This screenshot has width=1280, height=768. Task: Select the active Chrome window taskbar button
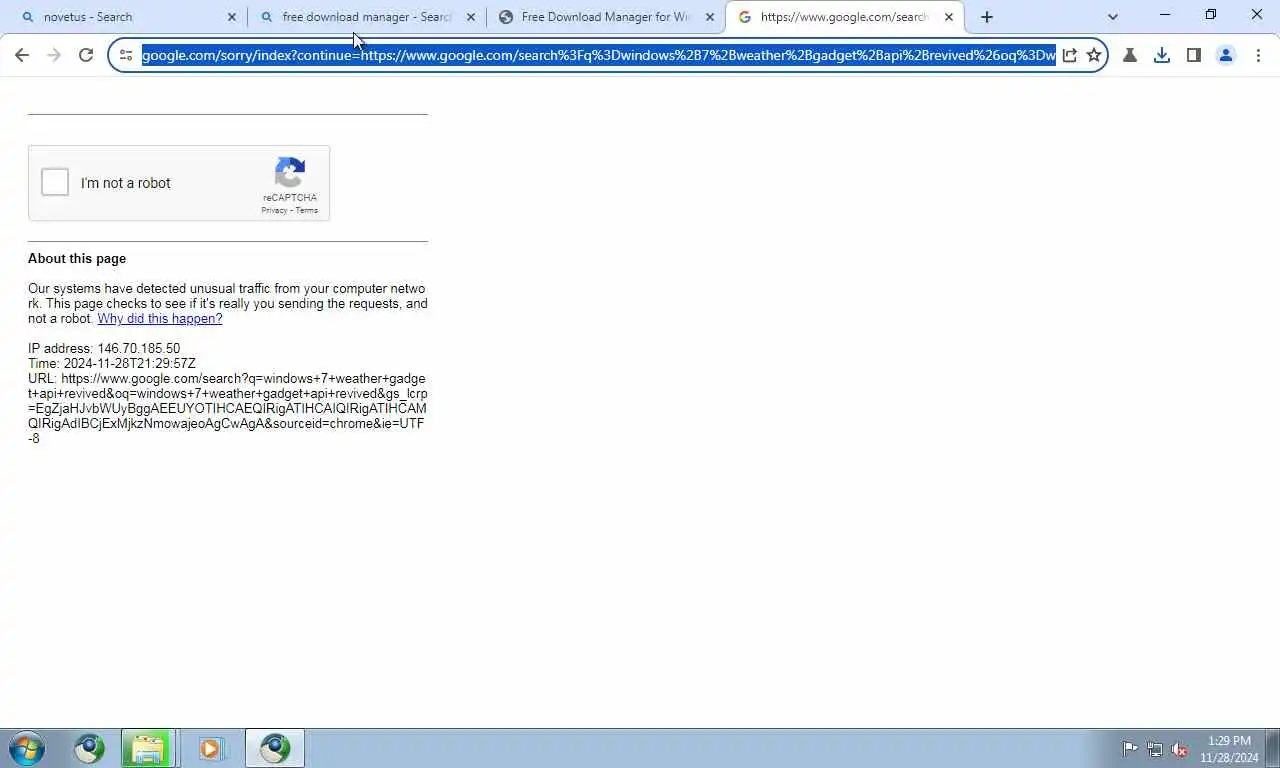[x=274, y=748]
